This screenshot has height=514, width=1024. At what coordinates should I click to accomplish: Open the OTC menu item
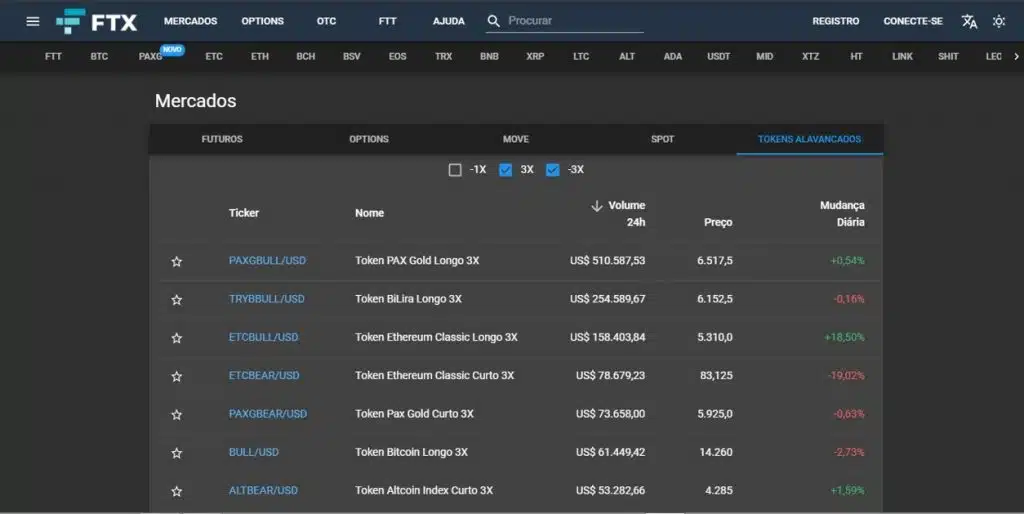[327, 21]
